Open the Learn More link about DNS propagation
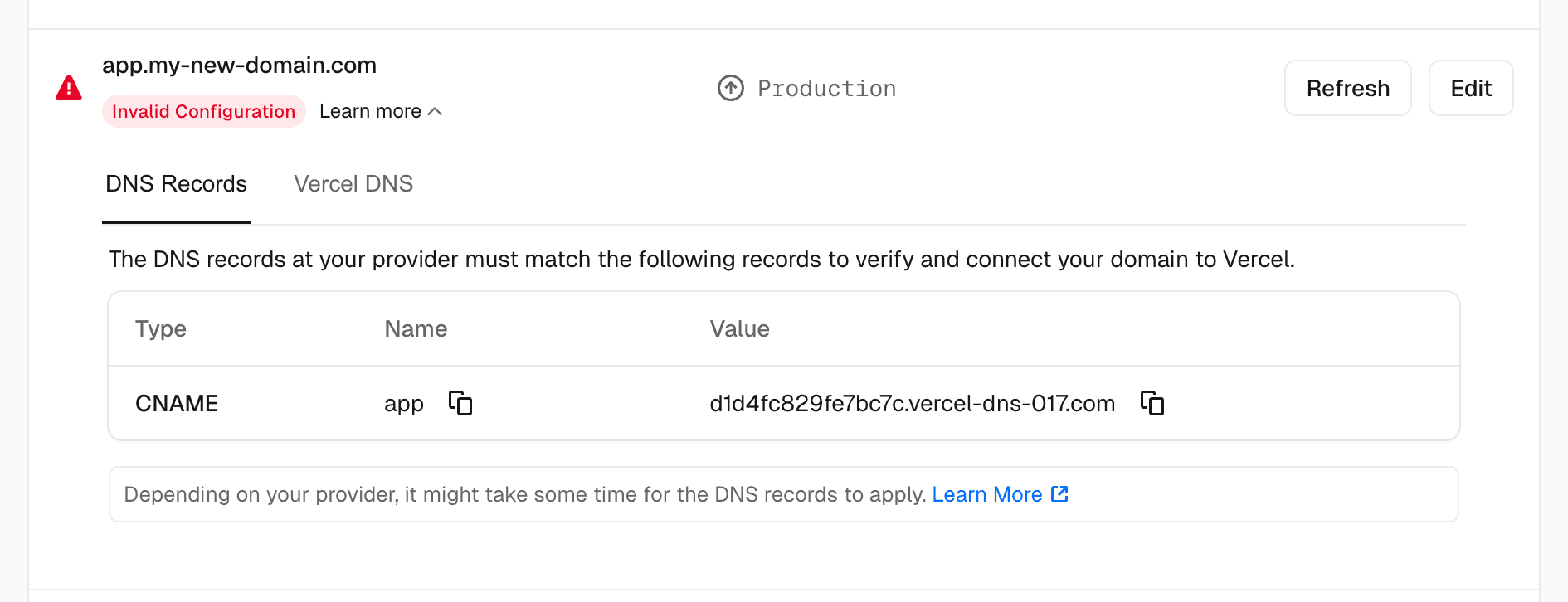Screen dimensions: 1568x602 click(x=987, y=494)
